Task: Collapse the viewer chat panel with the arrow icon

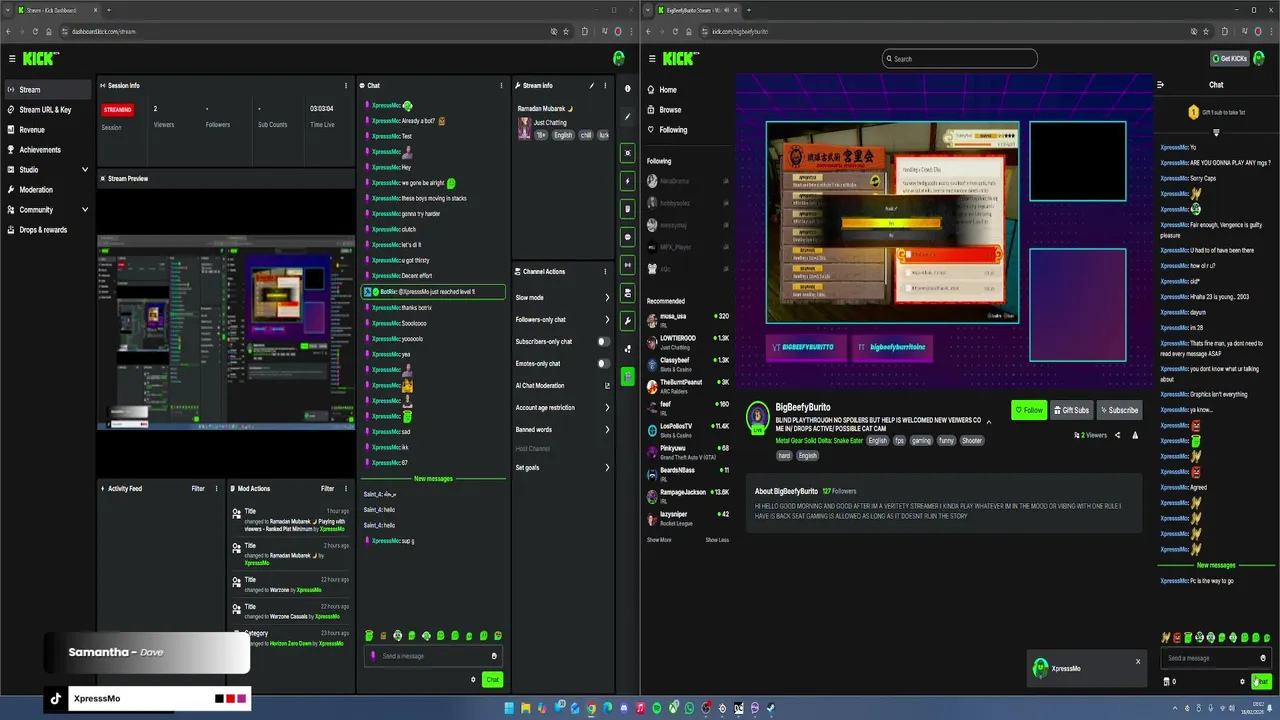Action: click(1160, 85)
